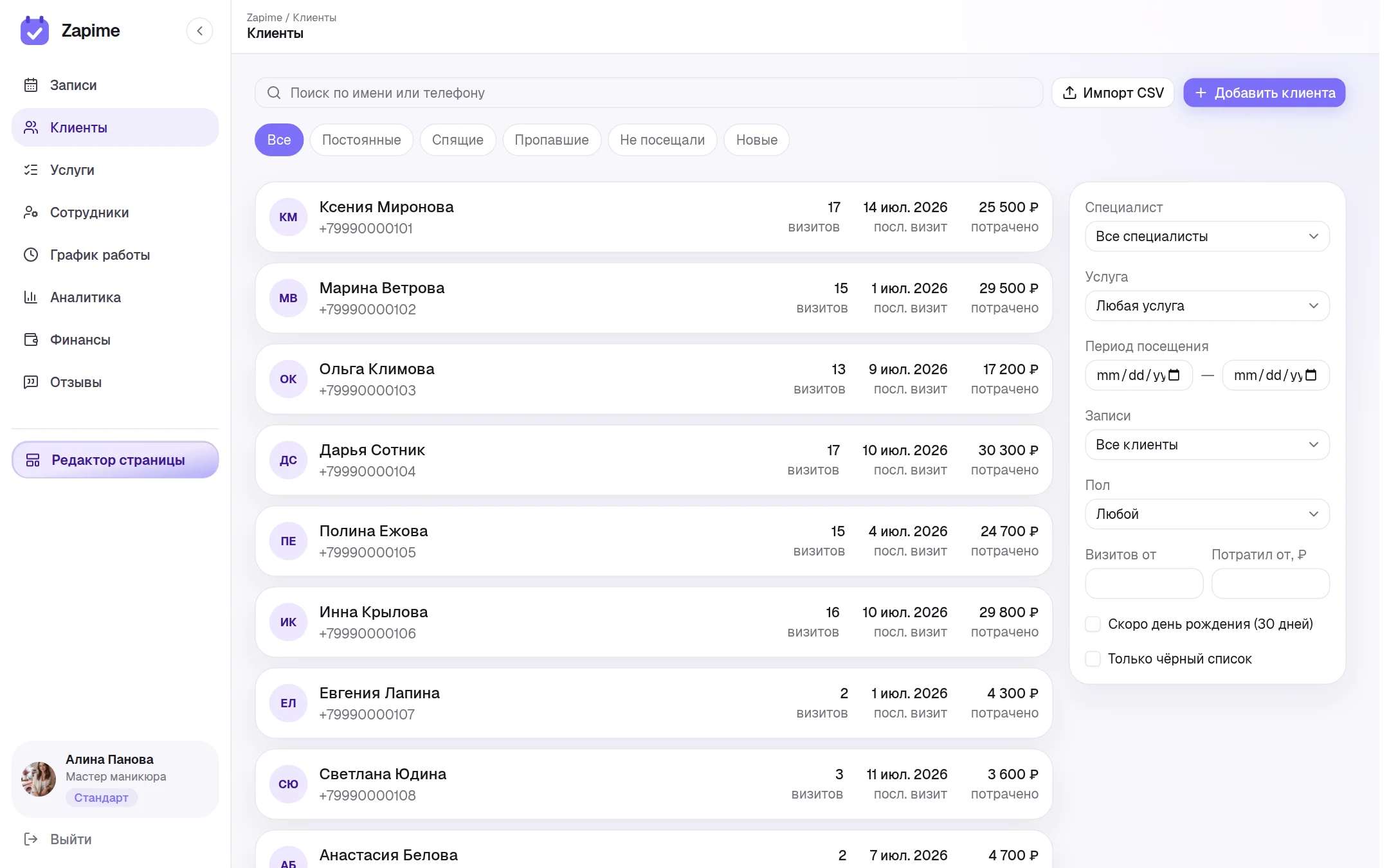Image resolution: width=1389 pixels, height=868 pixels.
Task: Open График работы in the sidebar
Action: pyautogui.click(x=115, y=255)
